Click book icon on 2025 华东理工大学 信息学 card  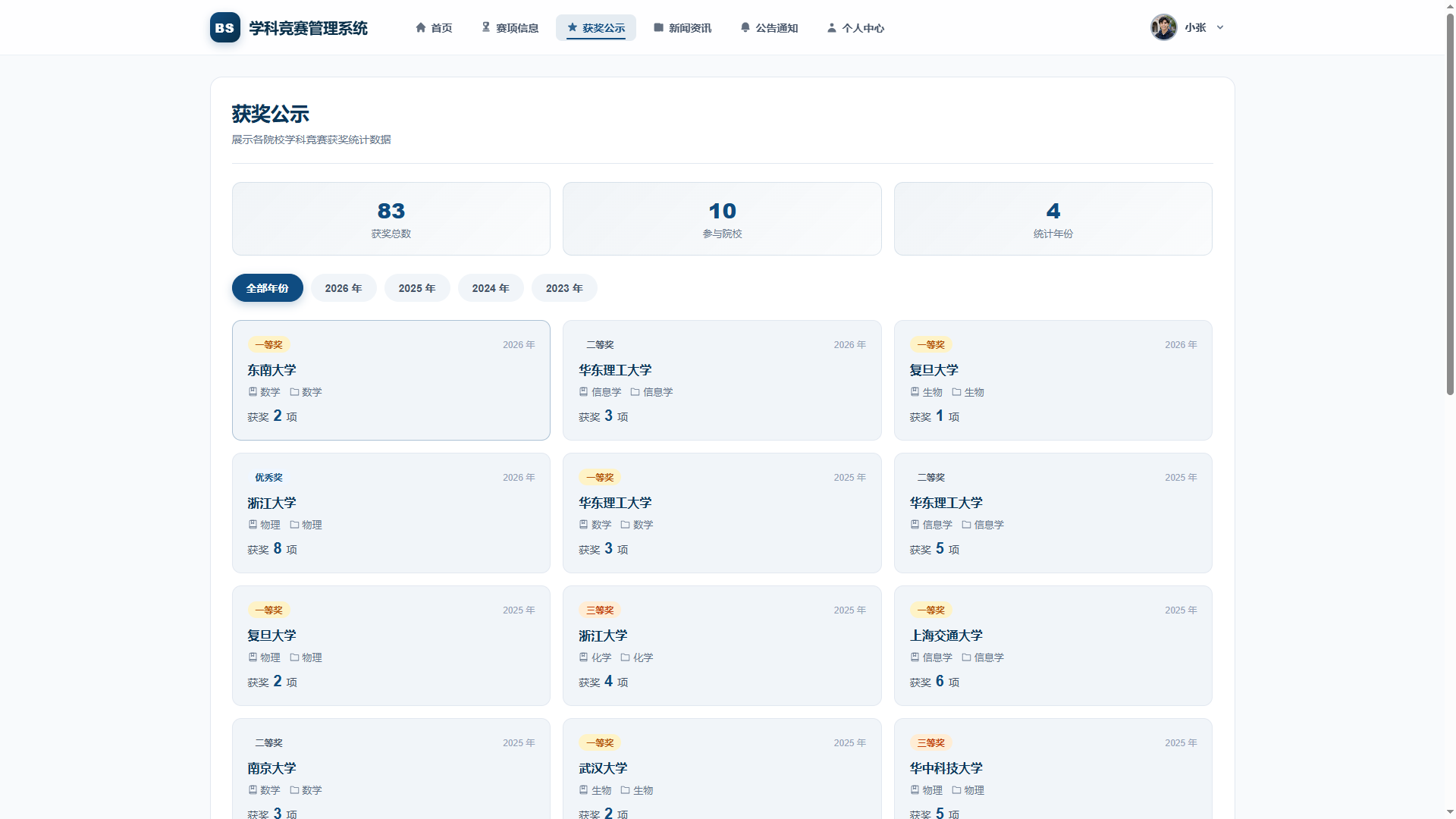(x=915, y=525)
